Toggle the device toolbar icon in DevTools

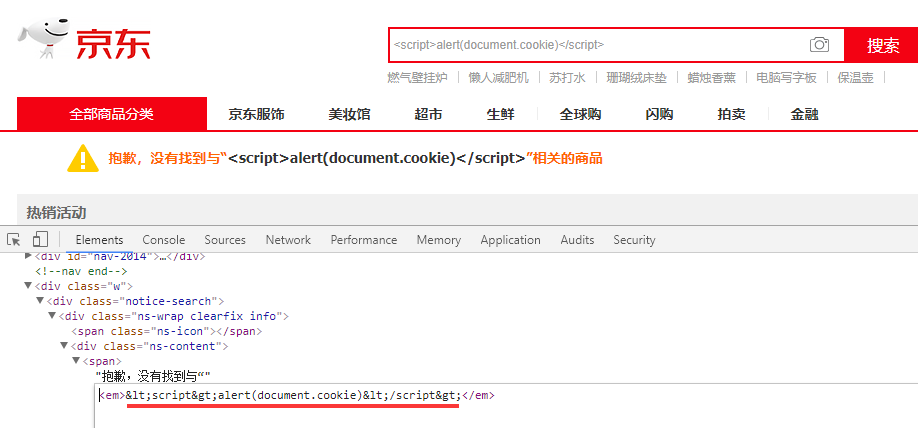click(40, 239)
